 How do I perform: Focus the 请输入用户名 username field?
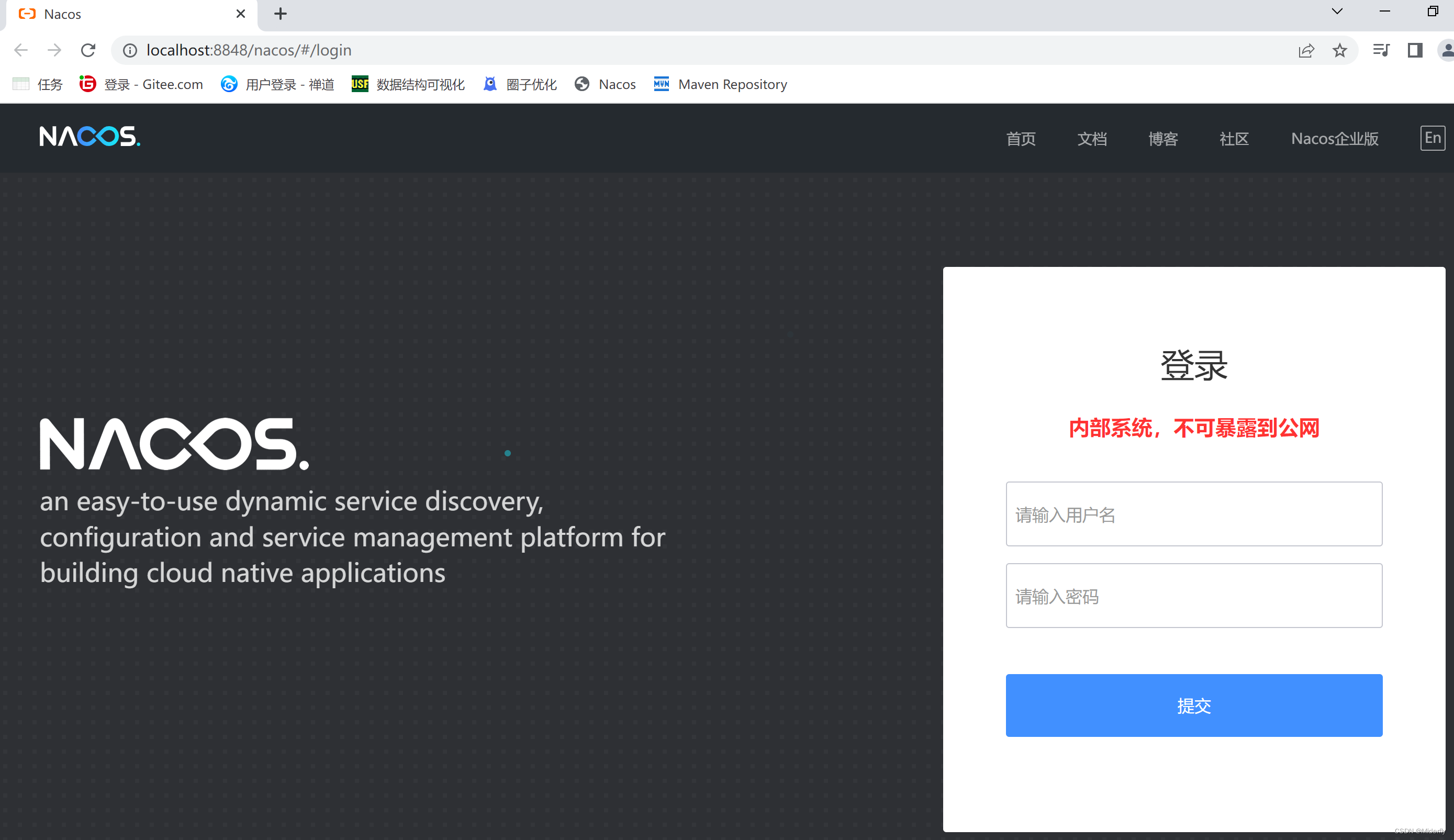(1194, 514)
